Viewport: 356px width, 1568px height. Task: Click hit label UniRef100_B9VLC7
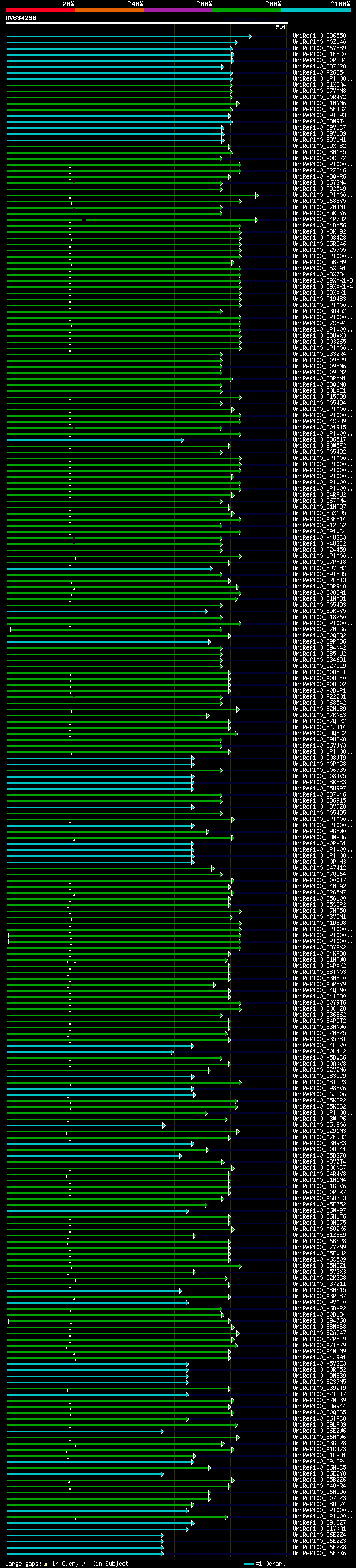pos(319,128)
